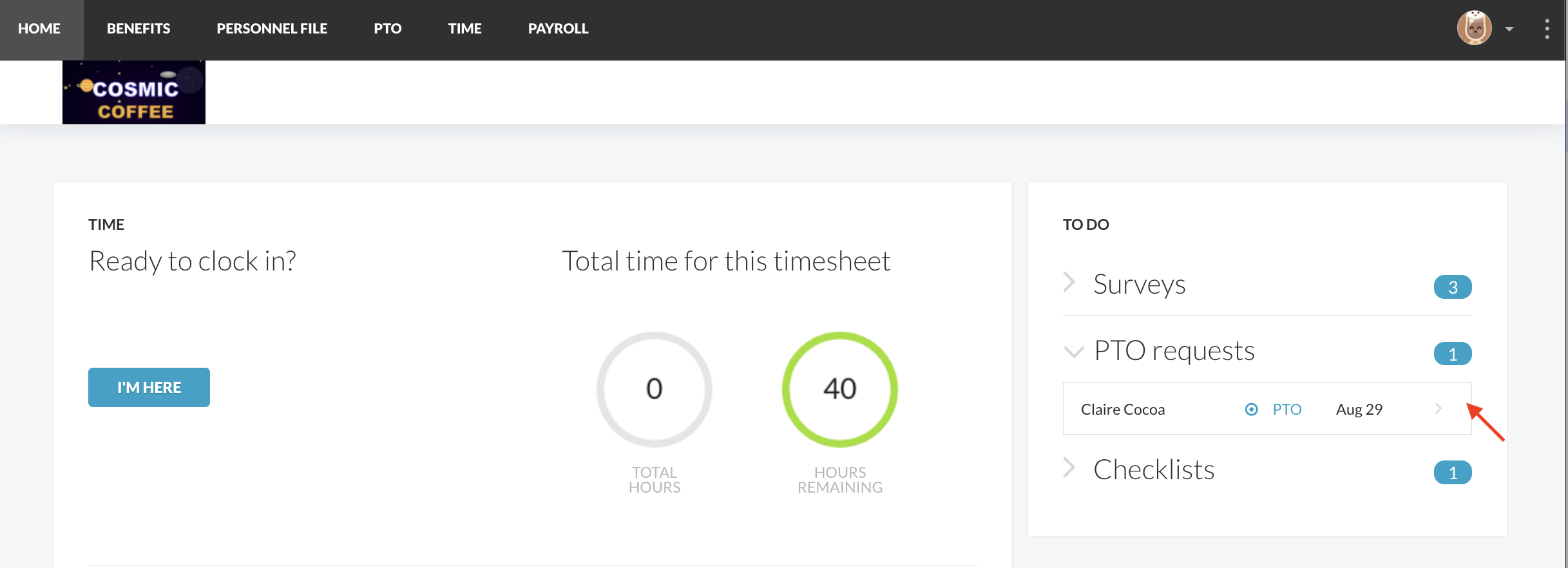Click the 0 total hours gauge
This screenshot has width=1568, height=568.
click(655, 389)
